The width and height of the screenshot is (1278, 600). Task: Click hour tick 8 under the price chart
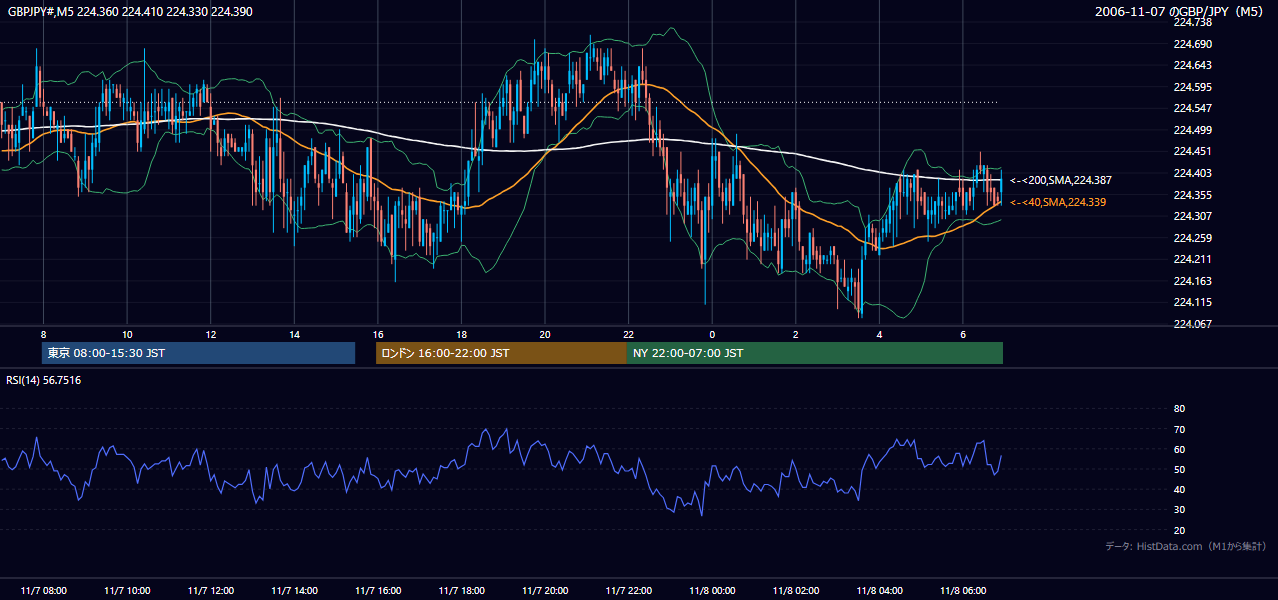43,334
